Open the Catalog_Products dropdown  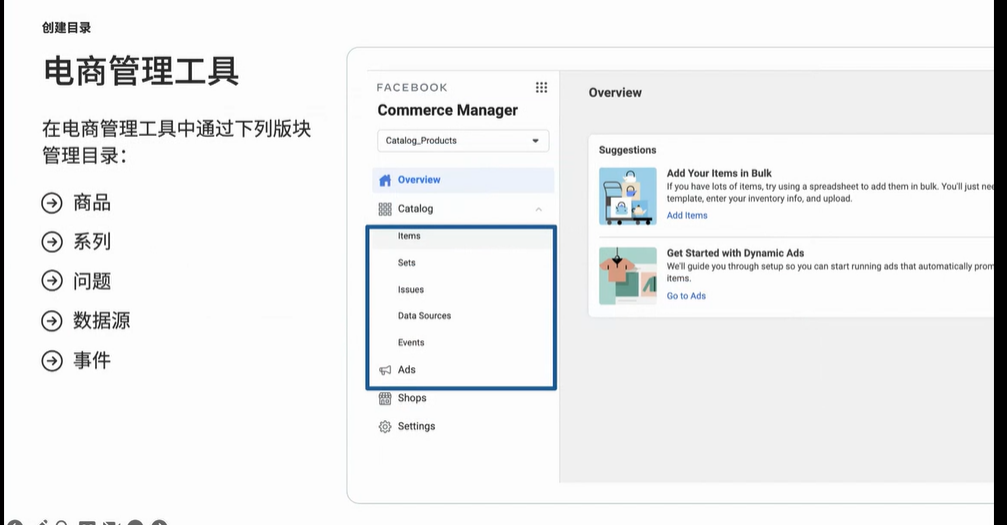click(x=463, y=141)
